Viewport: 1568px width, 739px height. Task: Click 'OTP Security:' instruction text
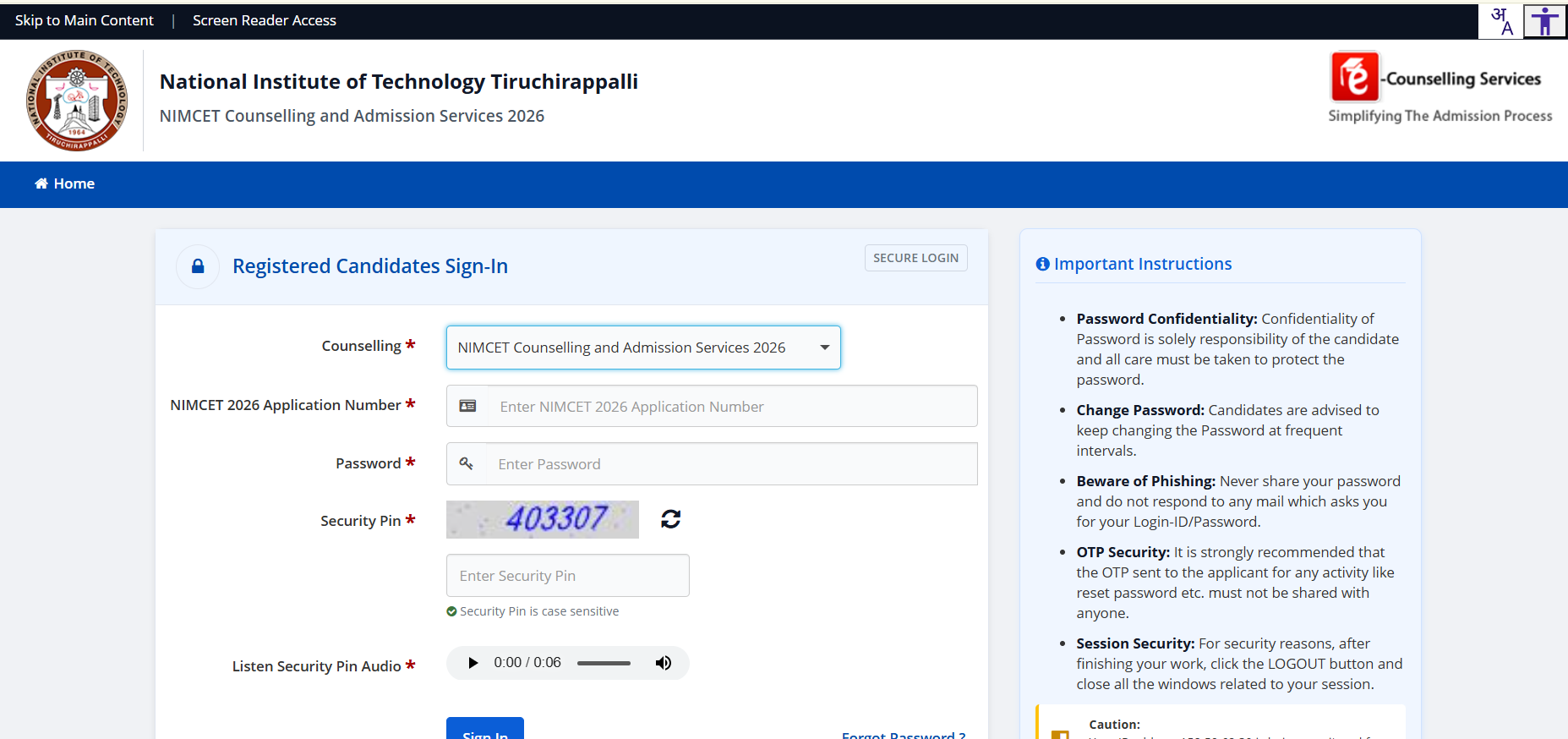(1123, 552)
